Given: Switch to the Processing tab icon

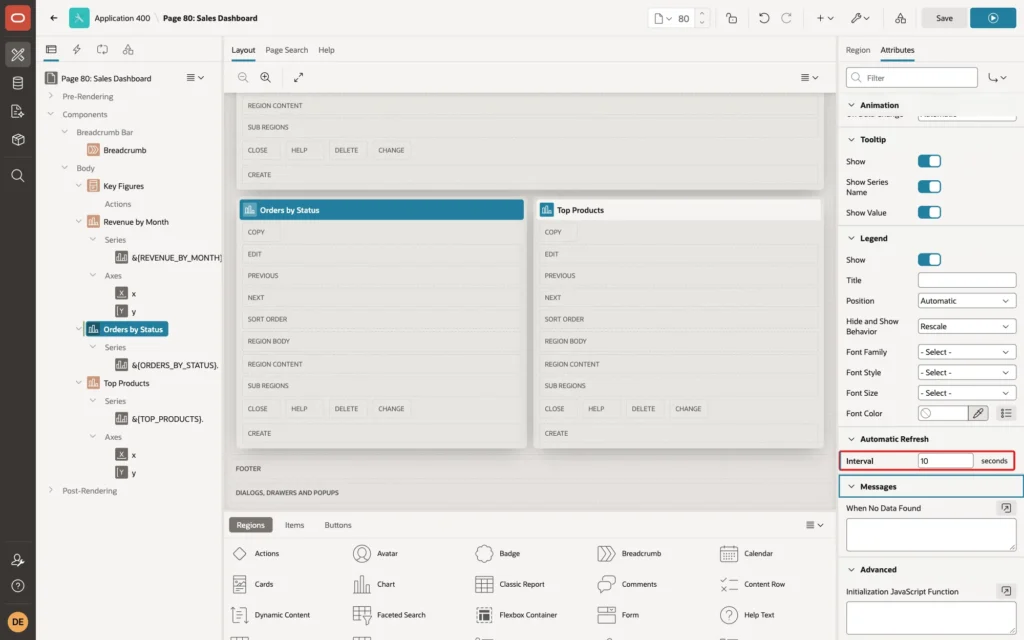Looking at the screenshot, I should click(103, 50).
